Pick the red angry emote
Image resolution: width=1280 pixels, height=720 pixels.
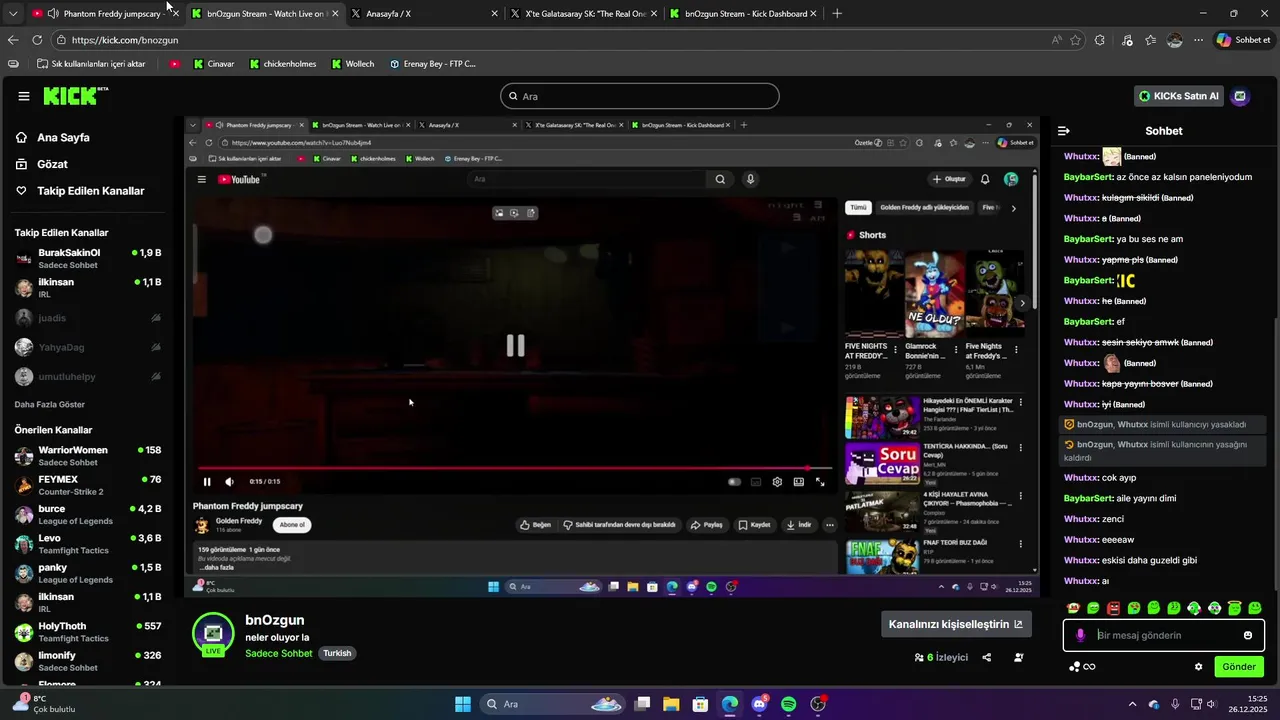(x=1113, y=608)
